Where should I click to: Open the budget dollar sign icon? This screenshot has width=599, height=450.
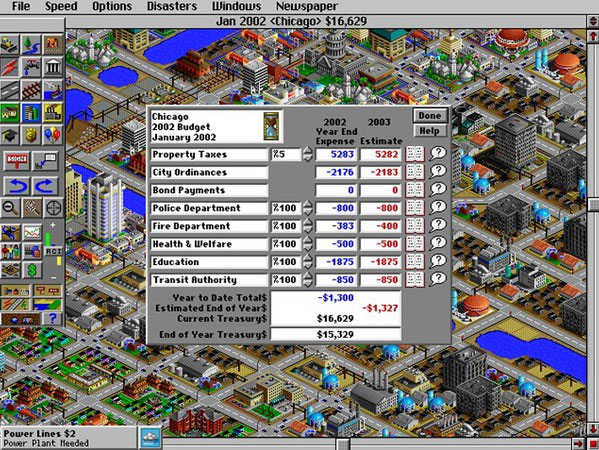pos(32,270)
